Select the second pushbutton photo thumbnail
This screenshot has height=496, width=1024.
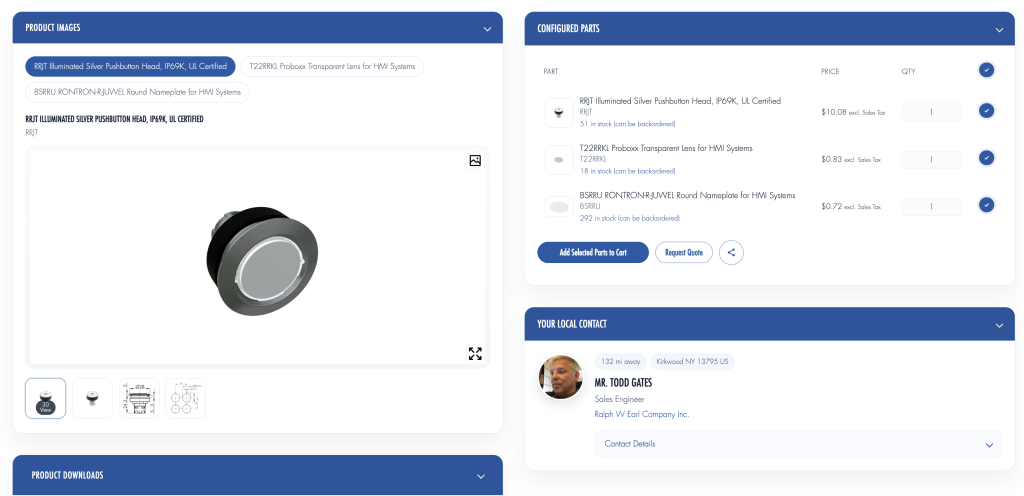92,398
